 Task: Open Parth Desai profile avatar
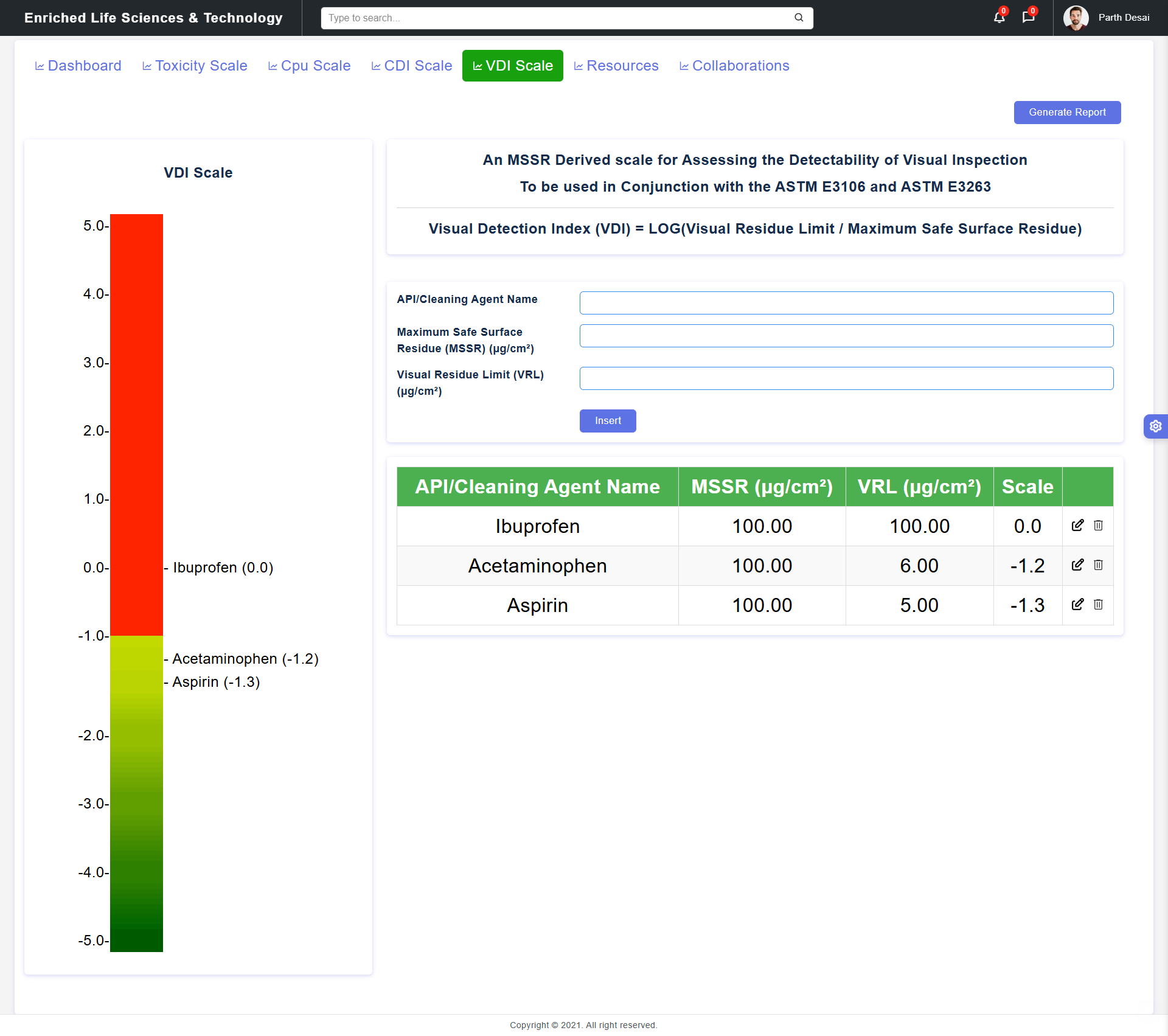(x=1076, y=18)
